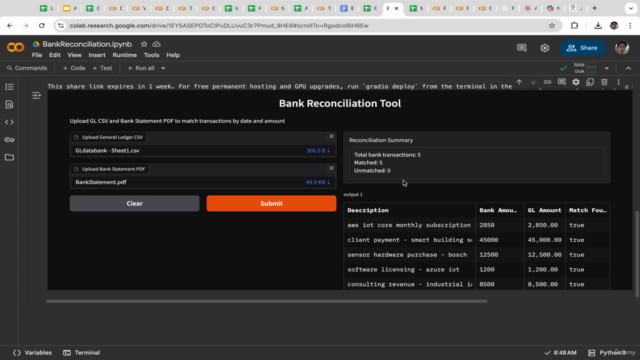Open the table of contents sidebar icon
Viewport: 640px width, 360px height.
point(9,87)
